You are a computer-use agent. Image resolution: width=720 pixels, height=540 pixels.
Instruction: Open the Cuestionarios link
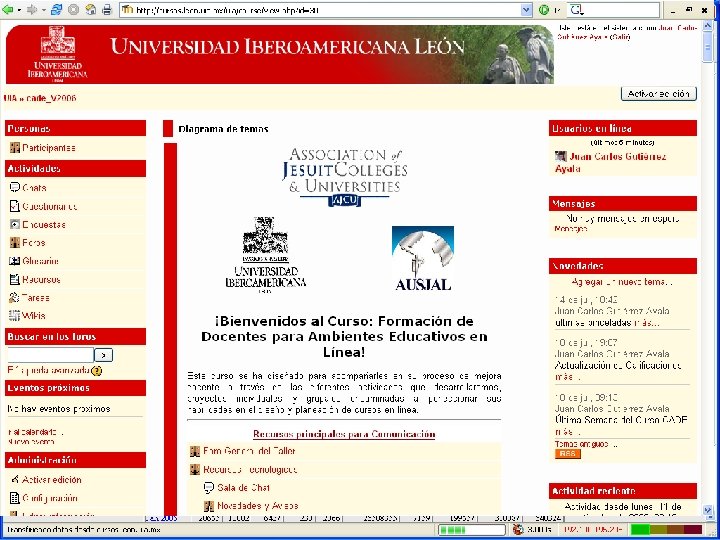50,207
